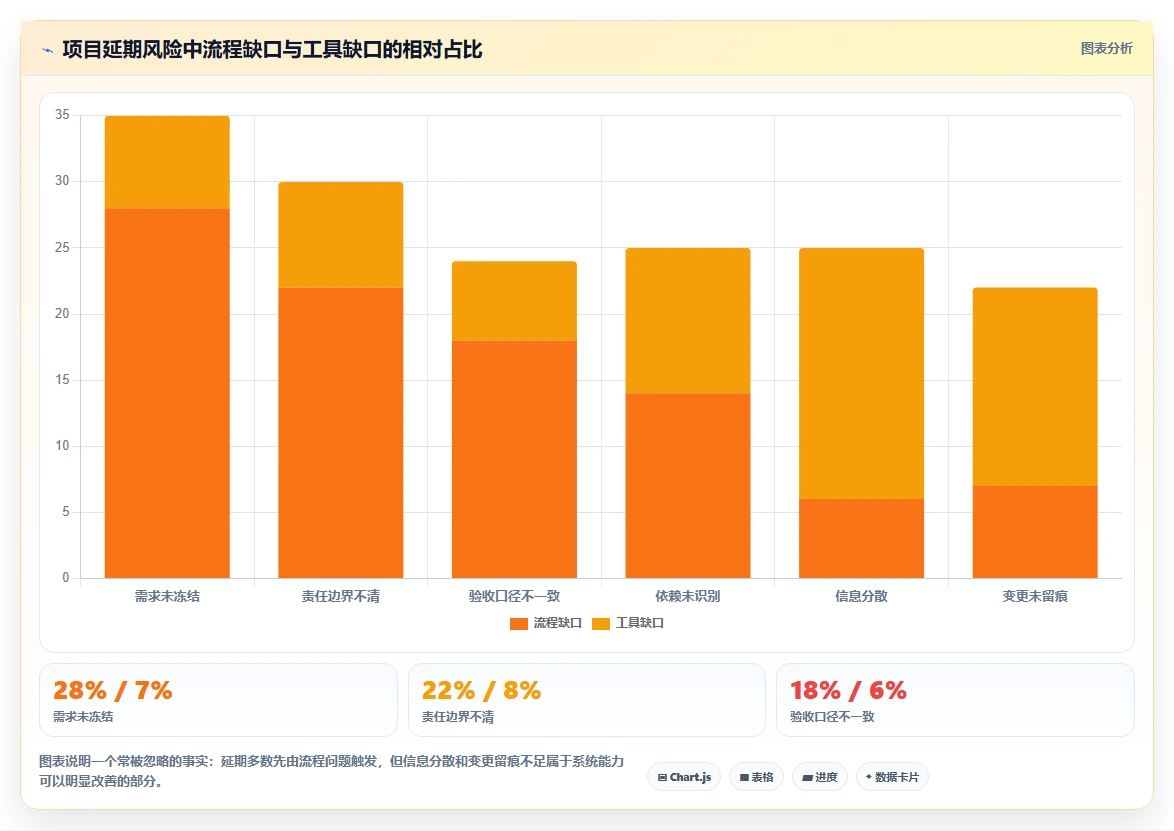Click the chart title 项目延期风险中流程缺口与工具缺口的相对占比
The height and width of the screenshot is (831, 1174).
(x=273, y=50)
